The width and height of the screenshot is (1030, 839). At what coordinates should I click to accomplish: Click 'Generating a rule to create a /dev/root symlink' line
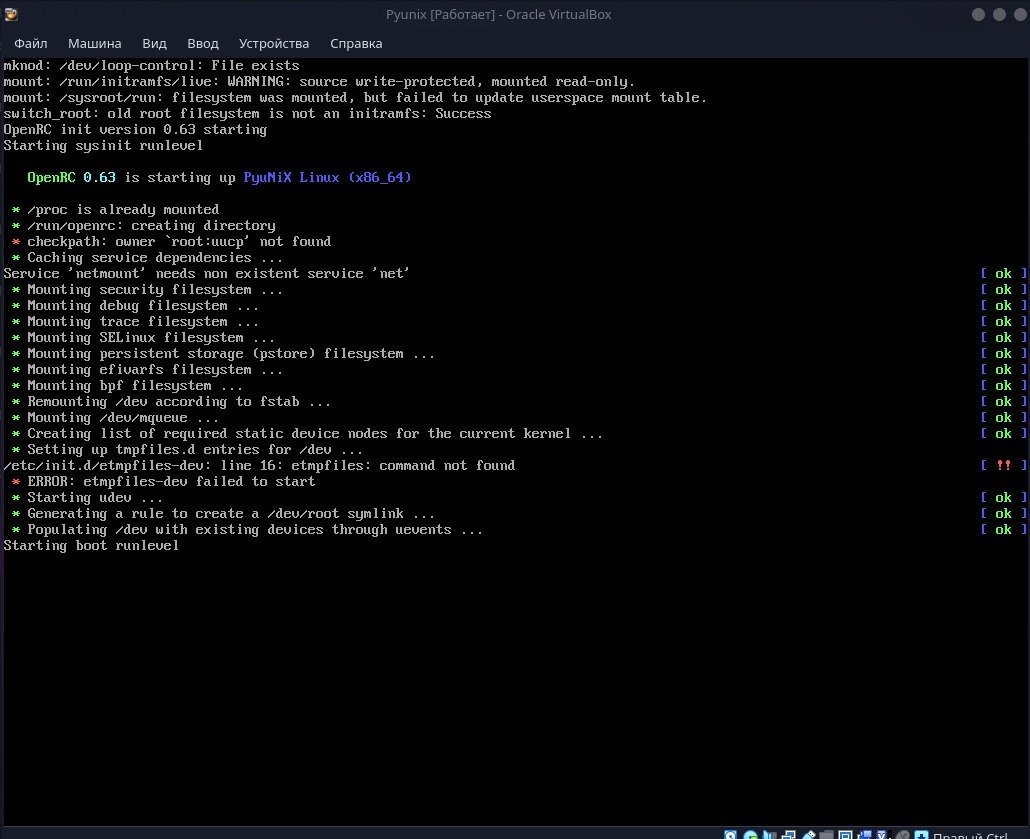click(231, 514)
